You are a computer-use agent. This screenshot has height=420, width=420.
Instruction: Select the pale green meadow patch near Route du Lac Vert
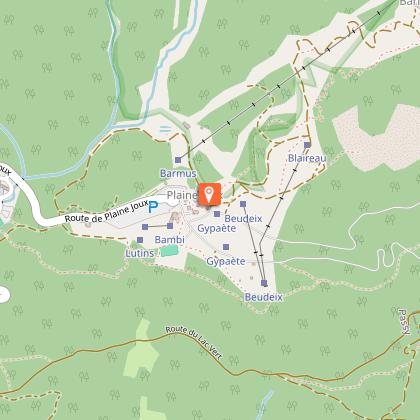click(141, 351)
